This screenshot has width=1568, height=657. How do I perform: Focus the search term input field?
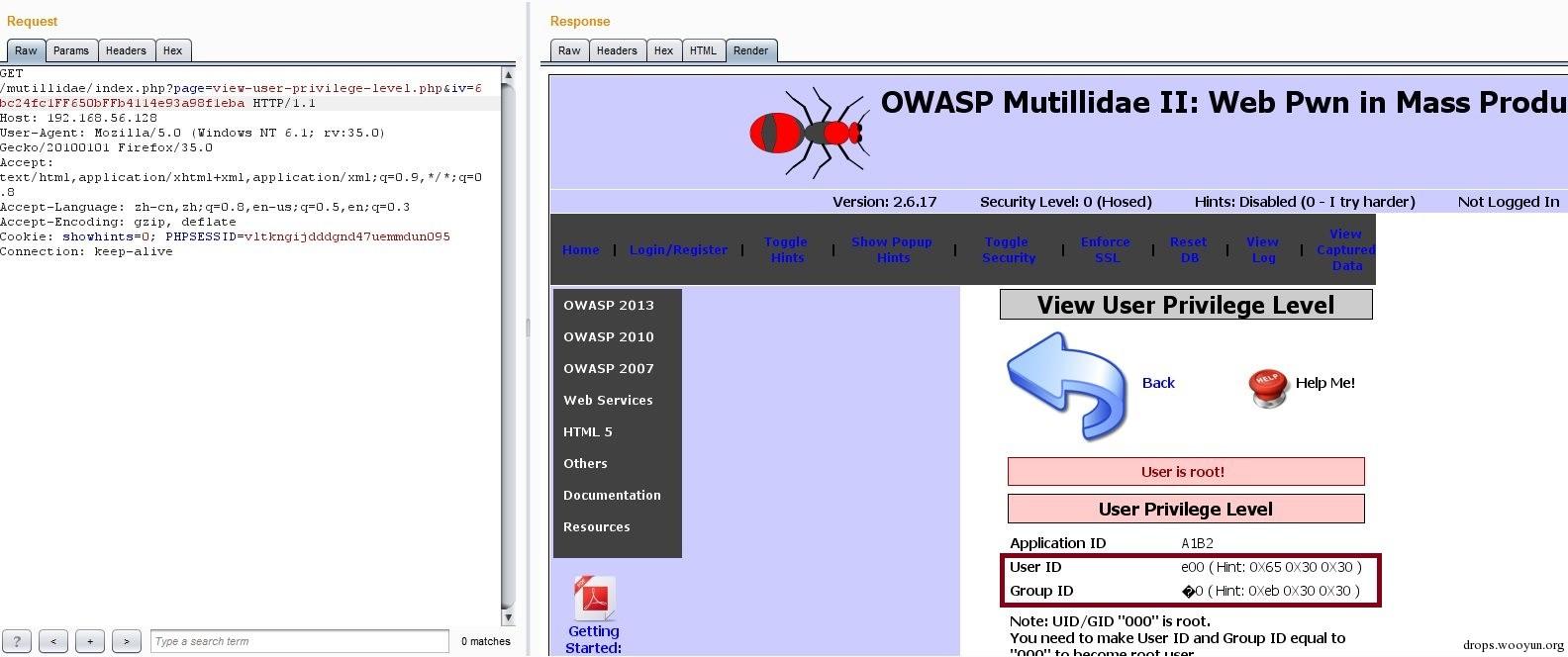(x=300, y=641)
